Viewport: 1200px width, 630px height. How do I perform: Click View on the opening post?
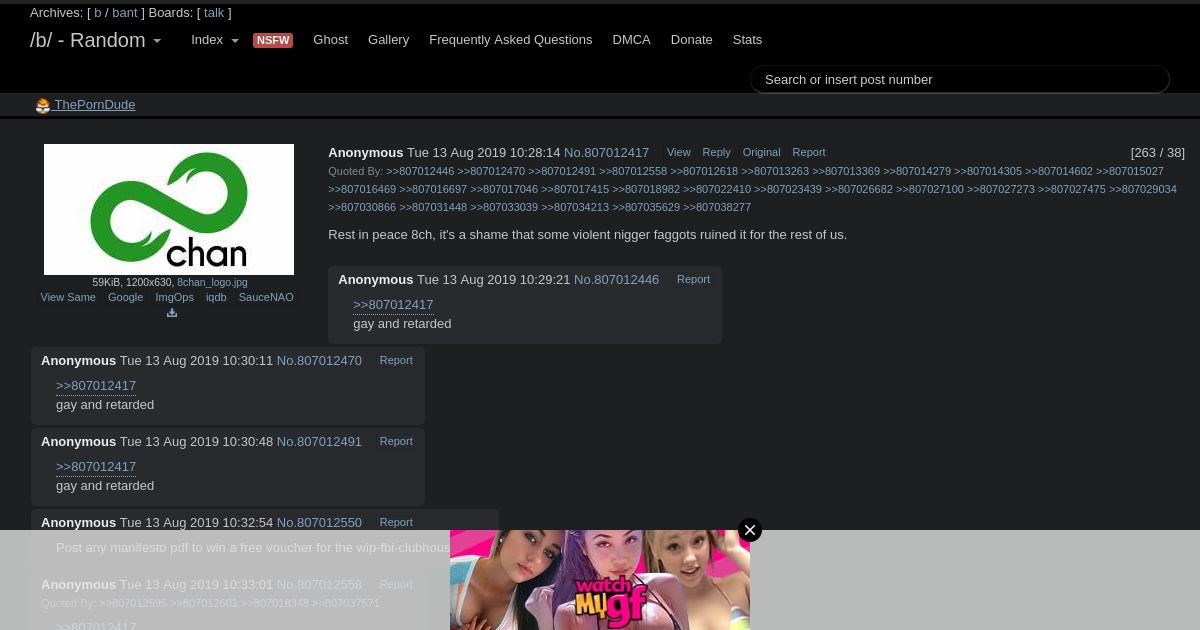tap(679, 153)
